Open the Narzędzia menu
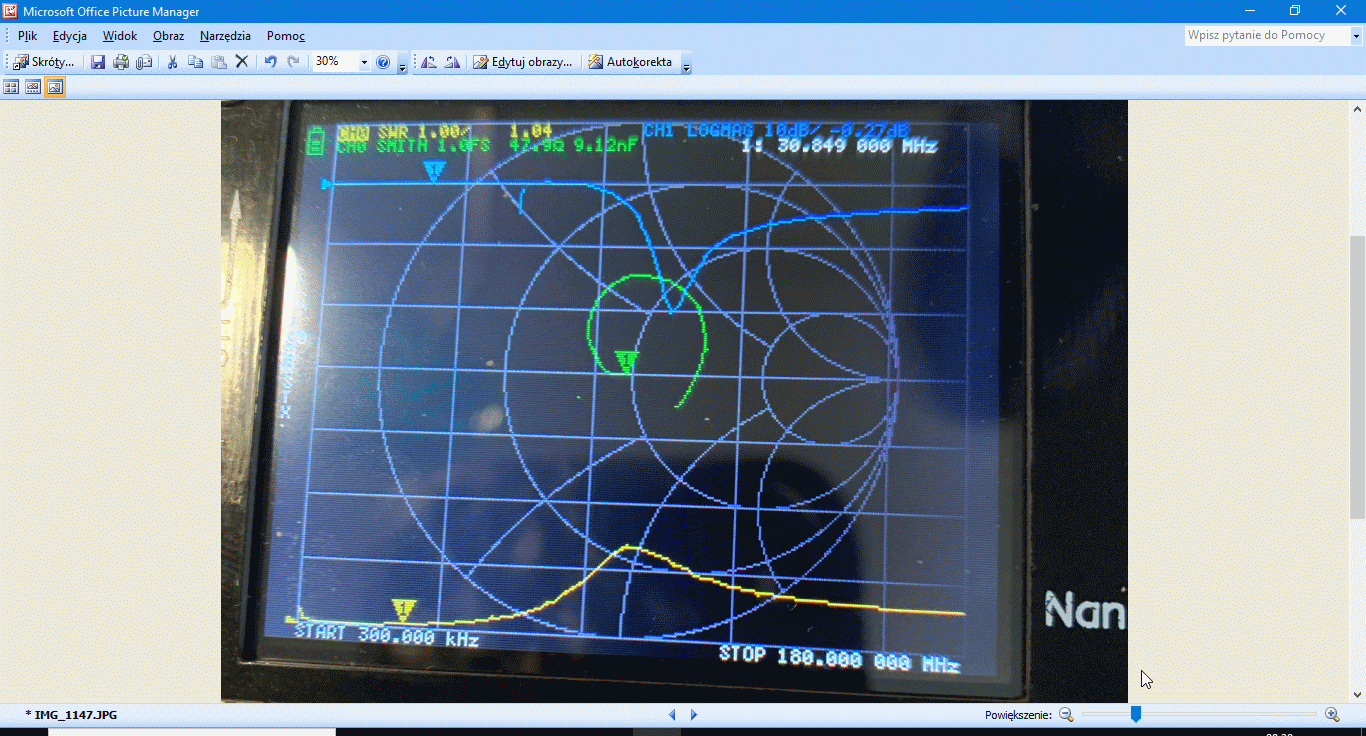The image size is (1366, 736). pyautogui.click(x=225, y=36)
